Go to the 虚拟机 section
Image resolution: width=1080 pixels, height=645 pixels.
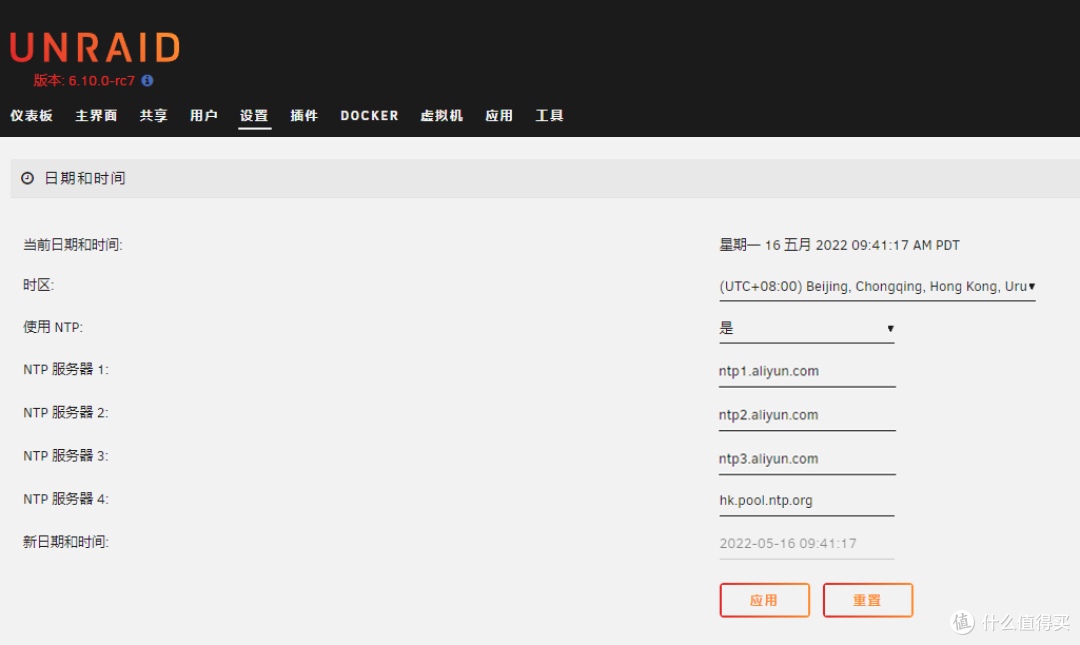tap(441, 115)
